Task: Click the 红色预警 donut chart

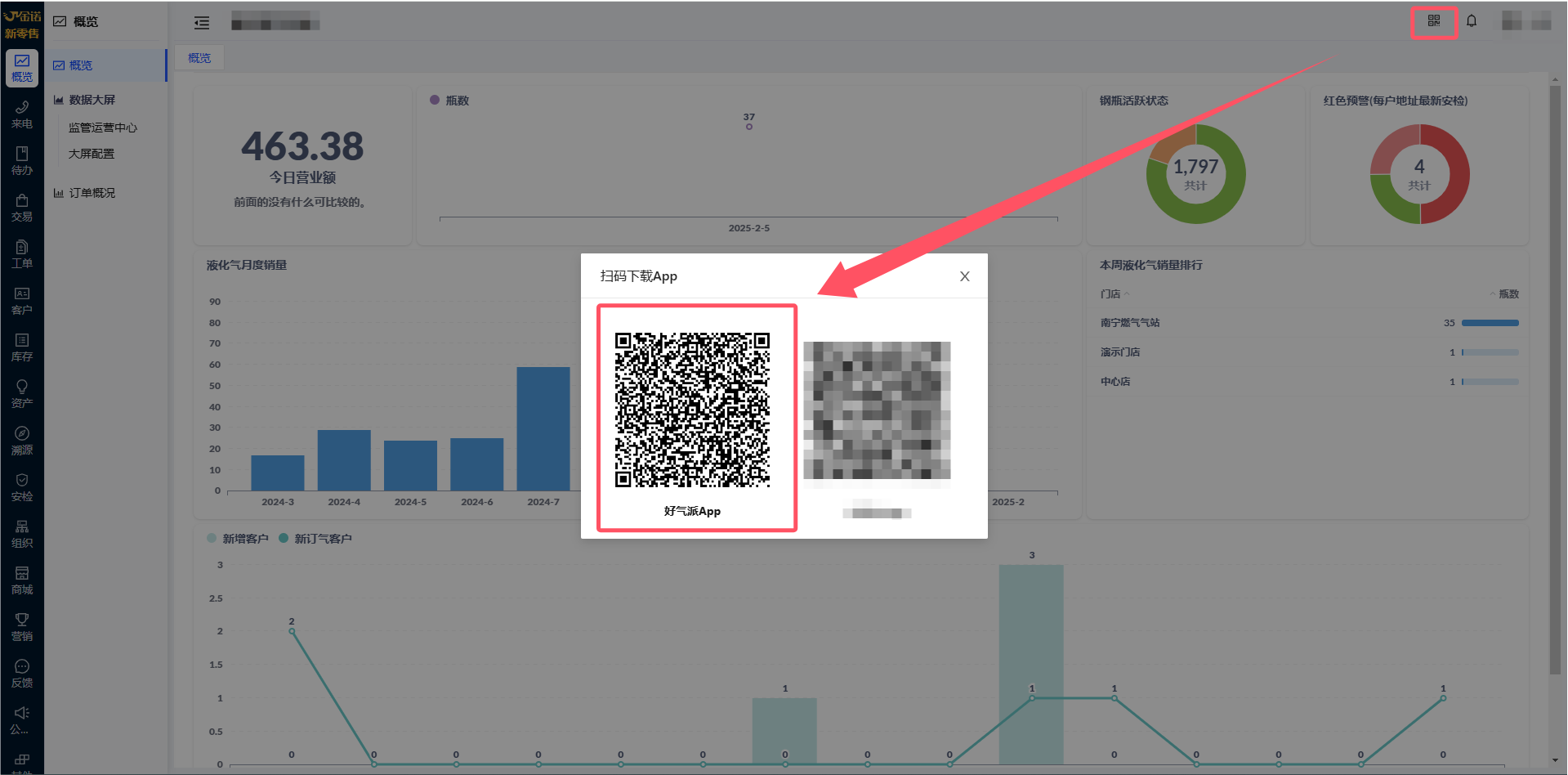Action: click(x=1419, y=174)
